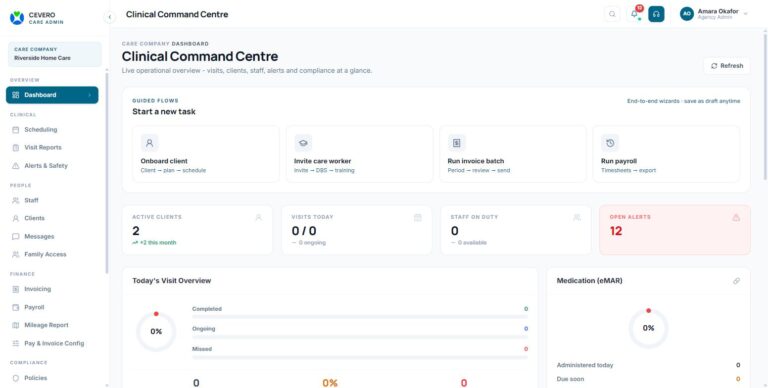The image size is (768, 388).
Task: Open the Active Clients stat card
Action: click(197, 230)
